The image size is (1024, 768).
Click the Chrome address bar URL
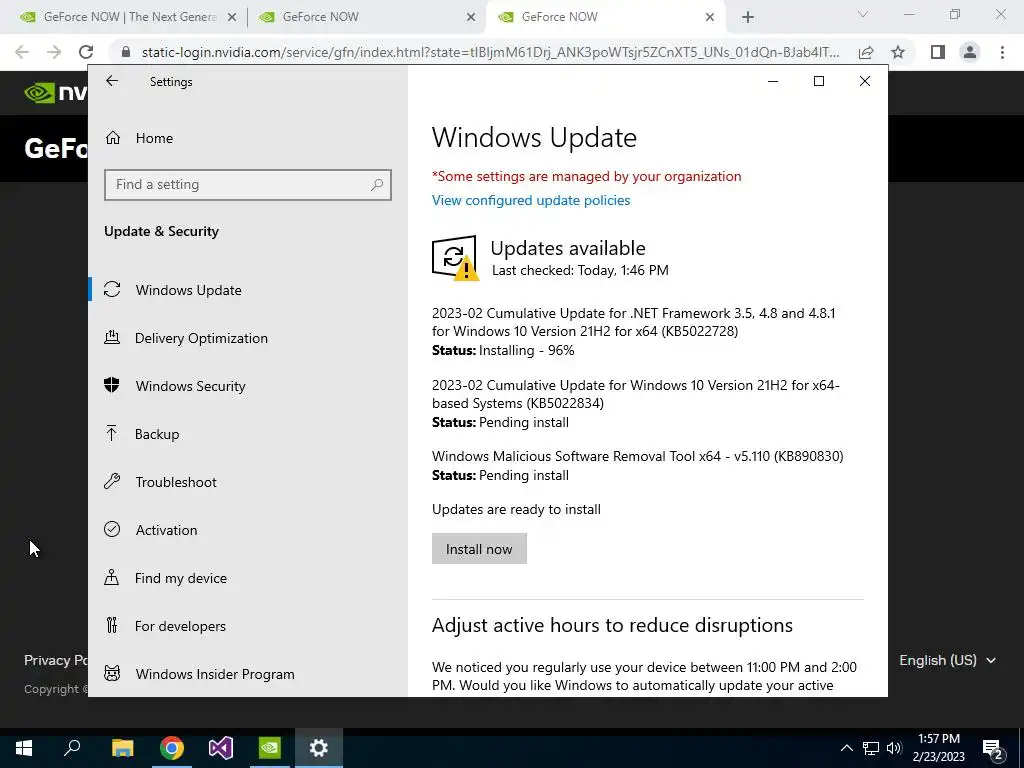click(x=490, y=52)
